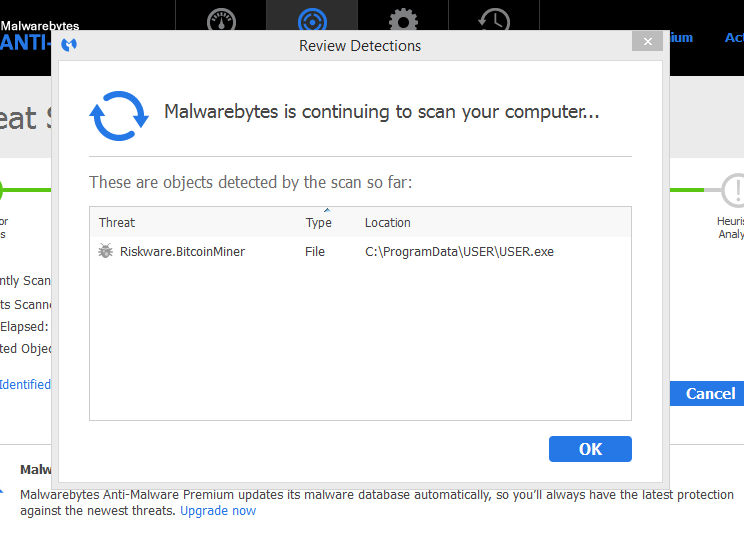This screenshot has height=542, width=744.
Task: Click the Heuristics Analysis step icon
Action: (733, 190)
